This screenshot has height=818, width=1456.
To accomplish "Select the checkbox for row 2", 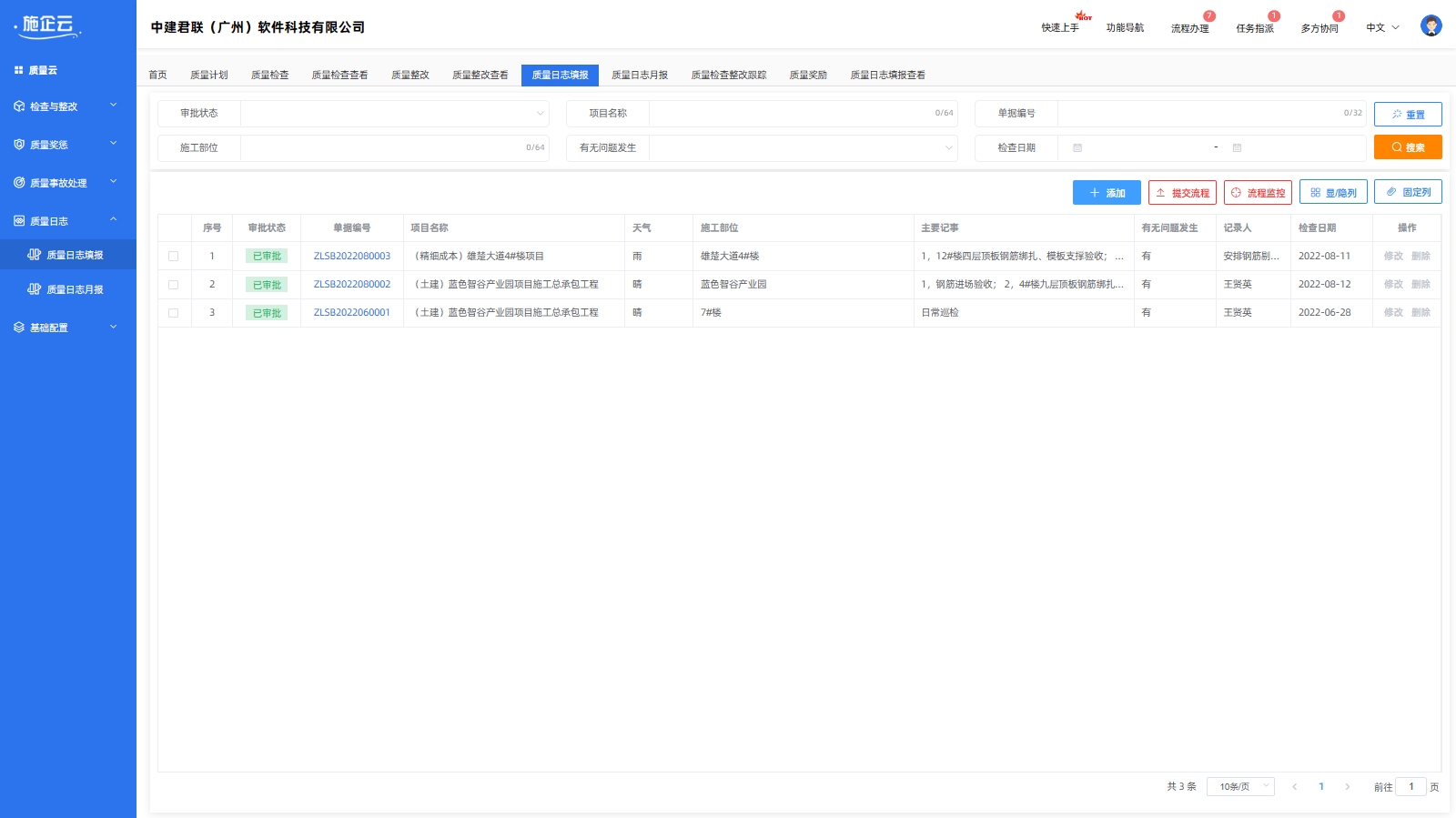I will coord(174,285).
